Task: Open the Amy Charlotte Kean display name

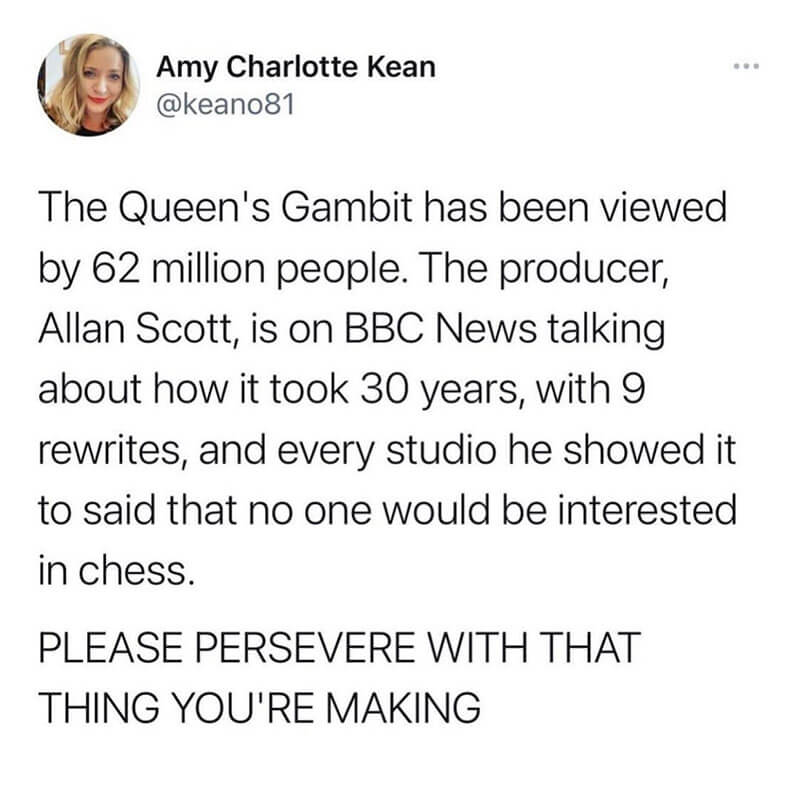Action: click(x=296, y=67)
